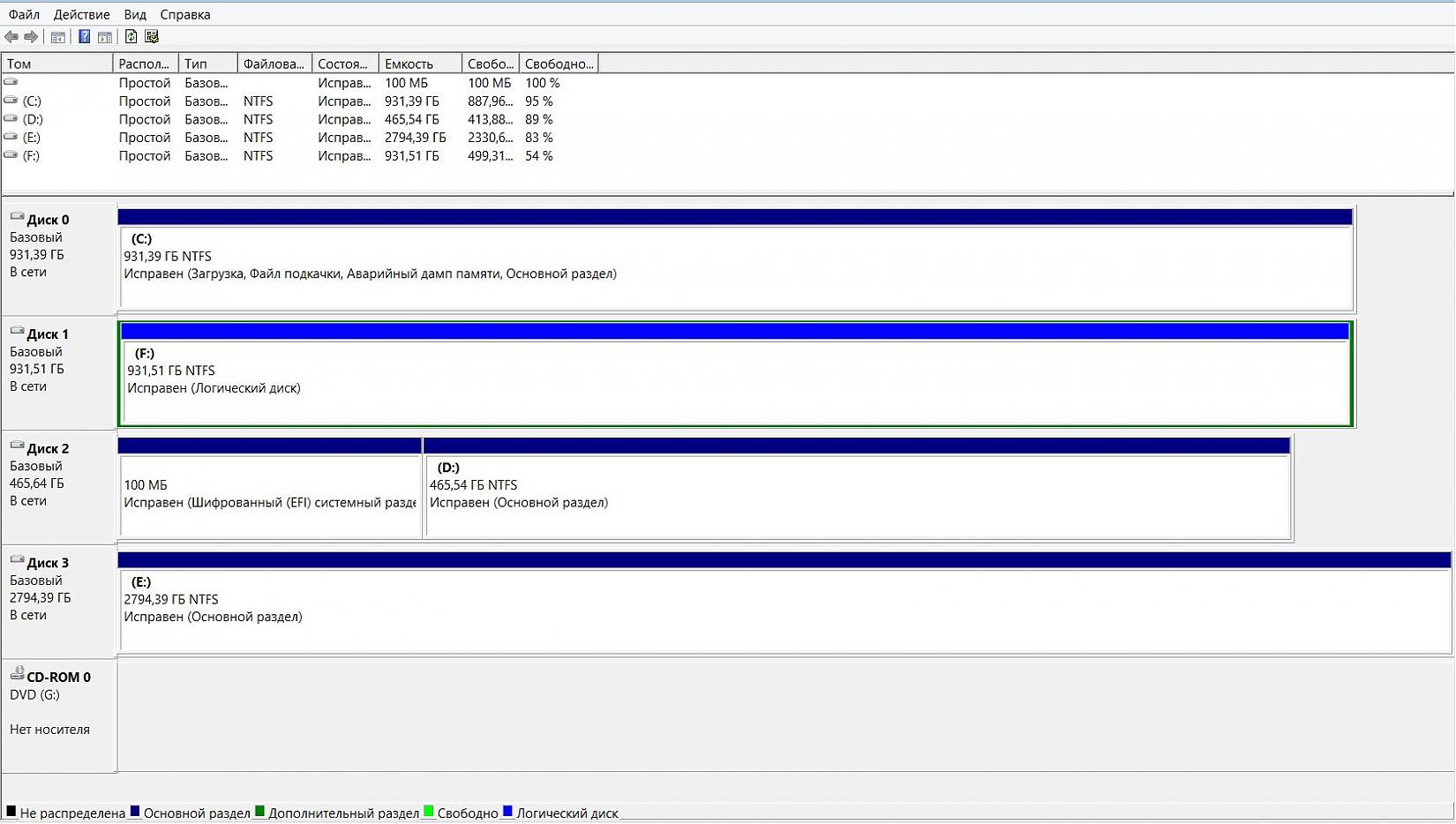Click the 100 % free value in the list
This screenshot has height=824, width=1456.
coord(543,83)
